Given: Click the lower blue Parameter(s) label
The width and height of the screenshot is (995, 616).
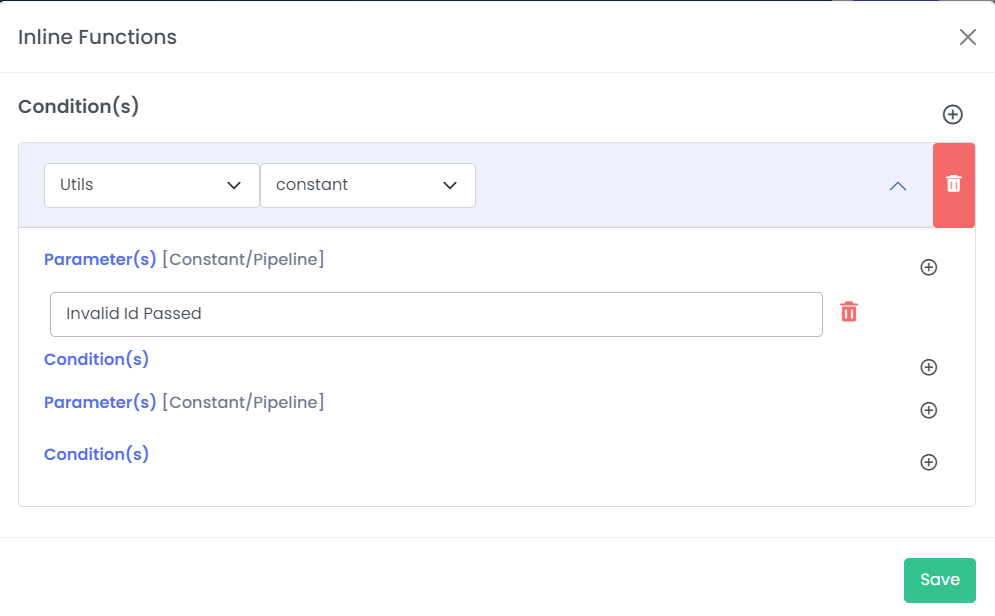Looking at the screenshot, I should (x=100, y=402).
